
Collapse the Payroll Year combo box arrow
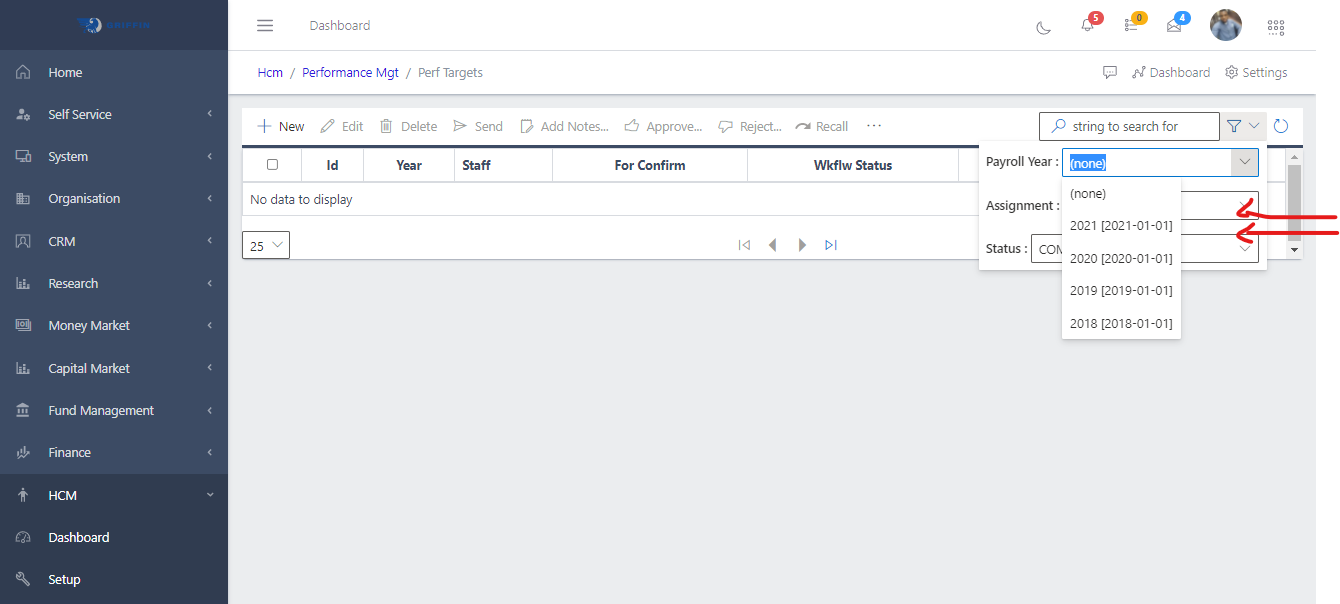(x=1244, y=162)
